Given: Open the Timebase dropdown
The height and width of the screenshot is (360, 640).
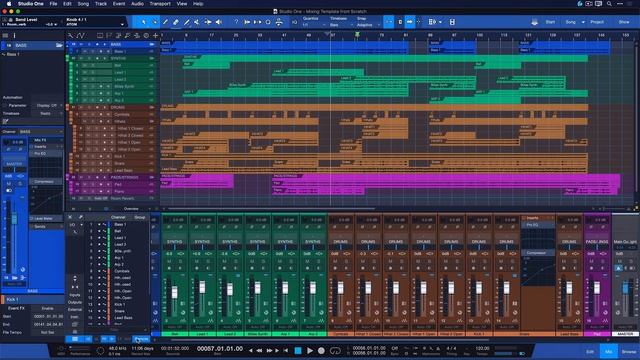Looking at the screenshot, I should click(341, 25).
